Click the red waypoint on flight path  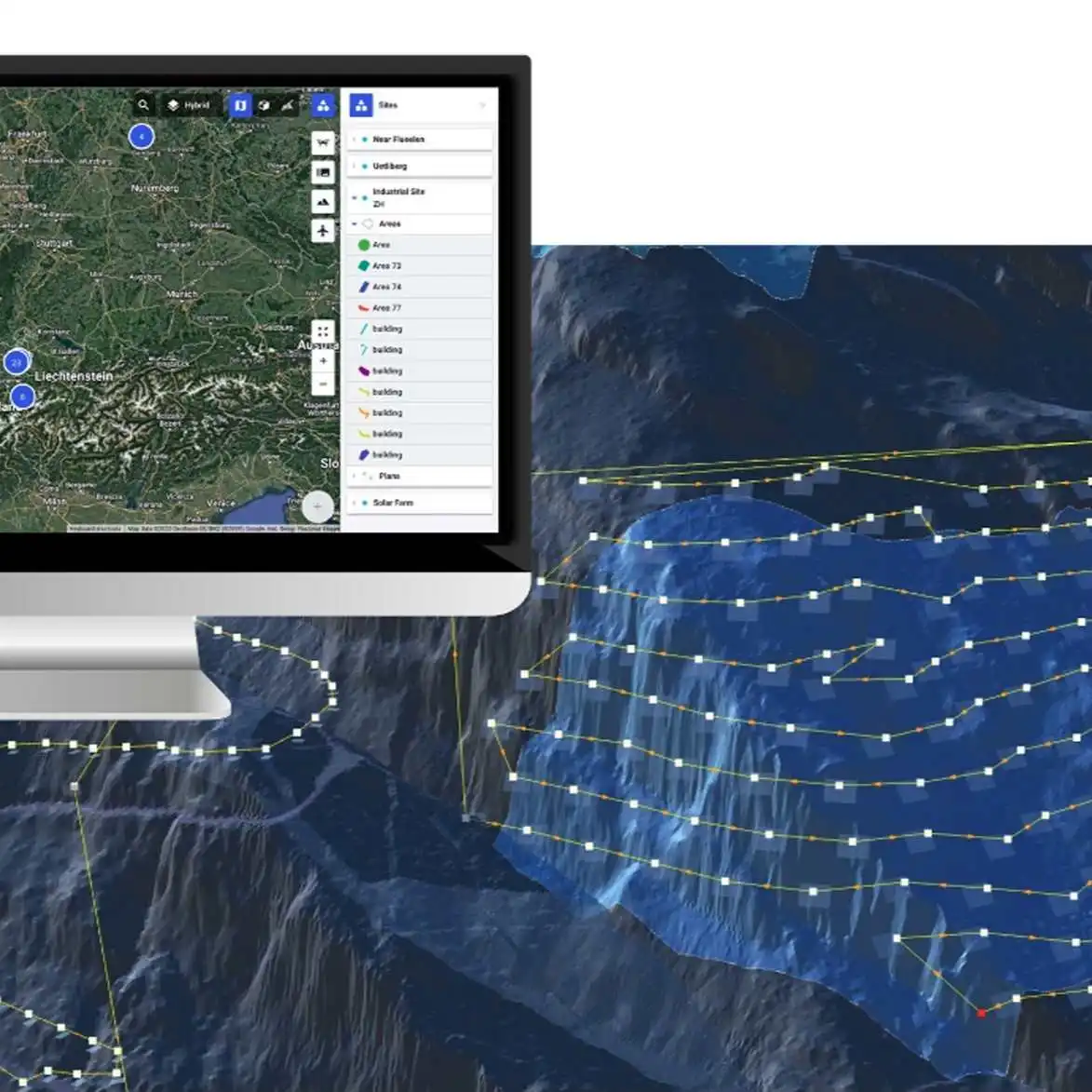(x=981, y=1013)
